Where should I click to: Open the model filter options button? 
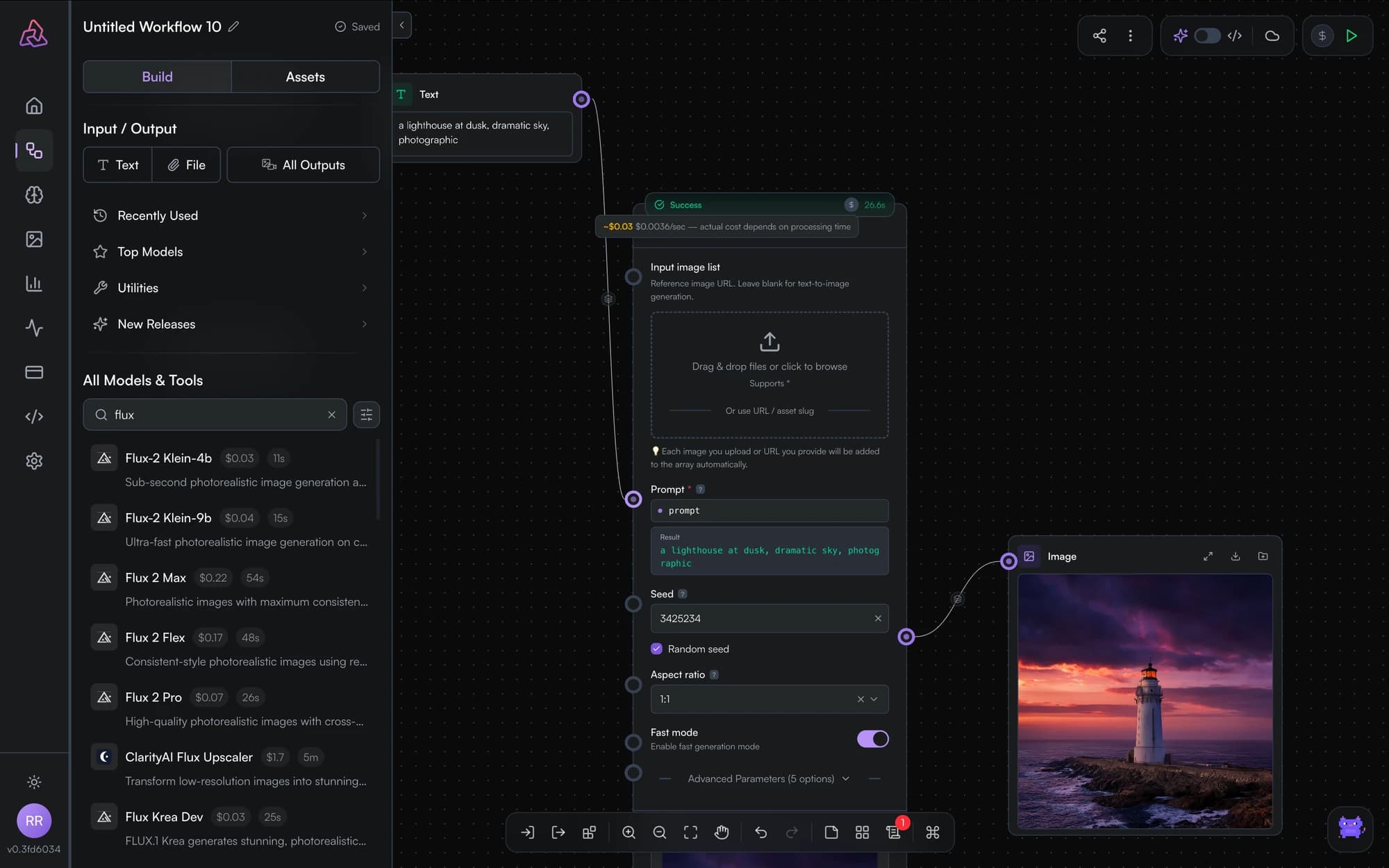[x=366, y=415]
